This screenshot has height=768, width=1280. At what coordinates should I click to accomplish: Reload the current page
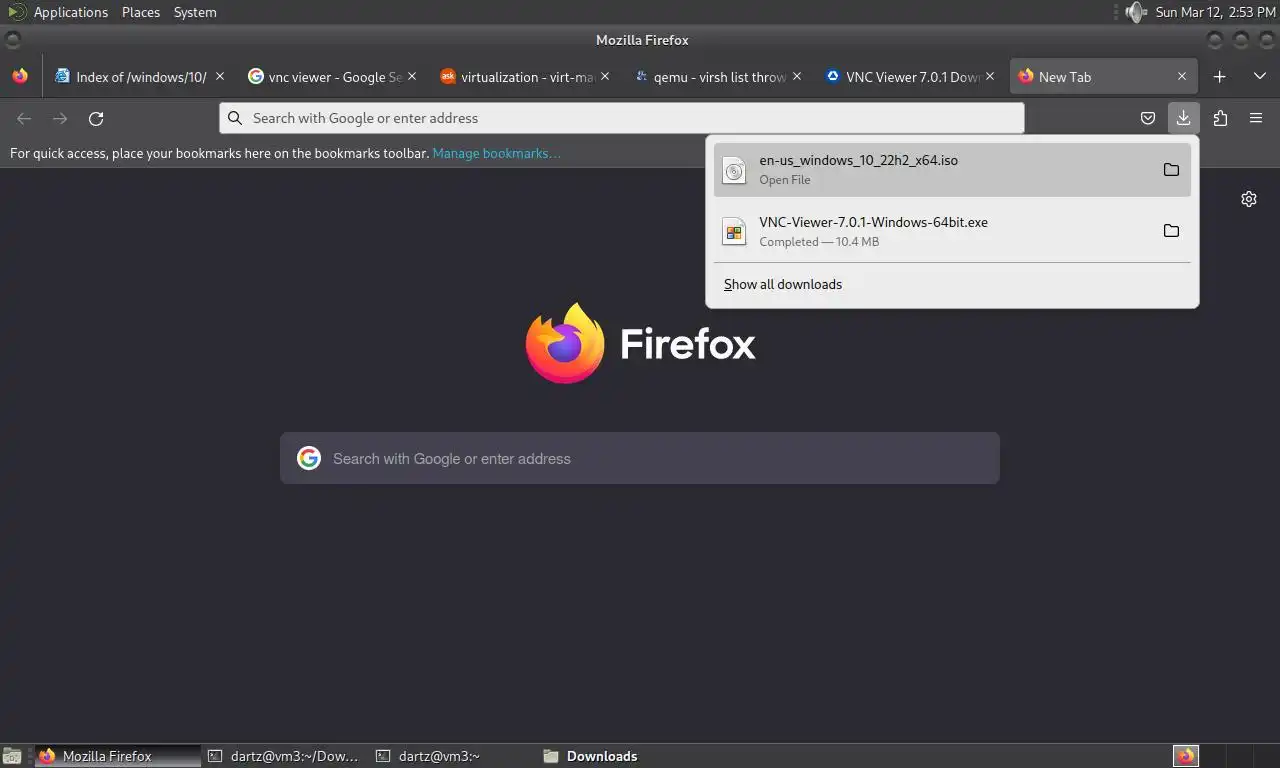click(x=96, y=118)
